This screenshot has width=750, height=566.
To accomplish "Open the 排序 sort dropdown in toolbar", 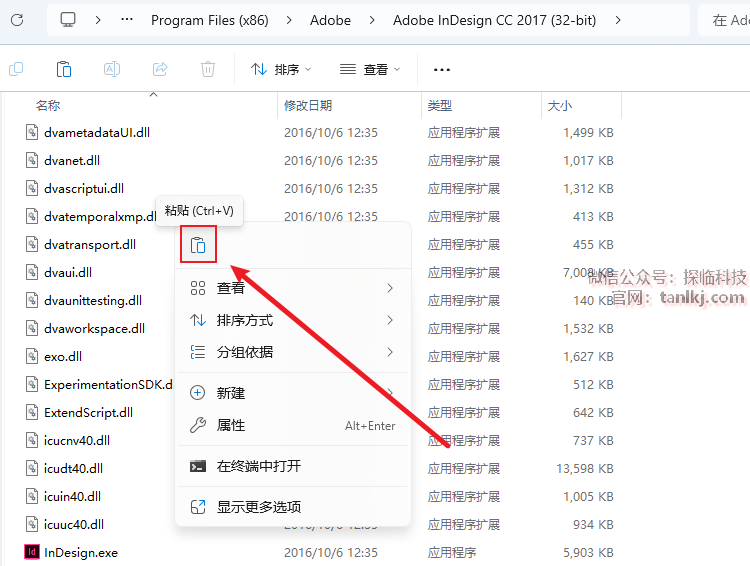I will pos(281,69).
